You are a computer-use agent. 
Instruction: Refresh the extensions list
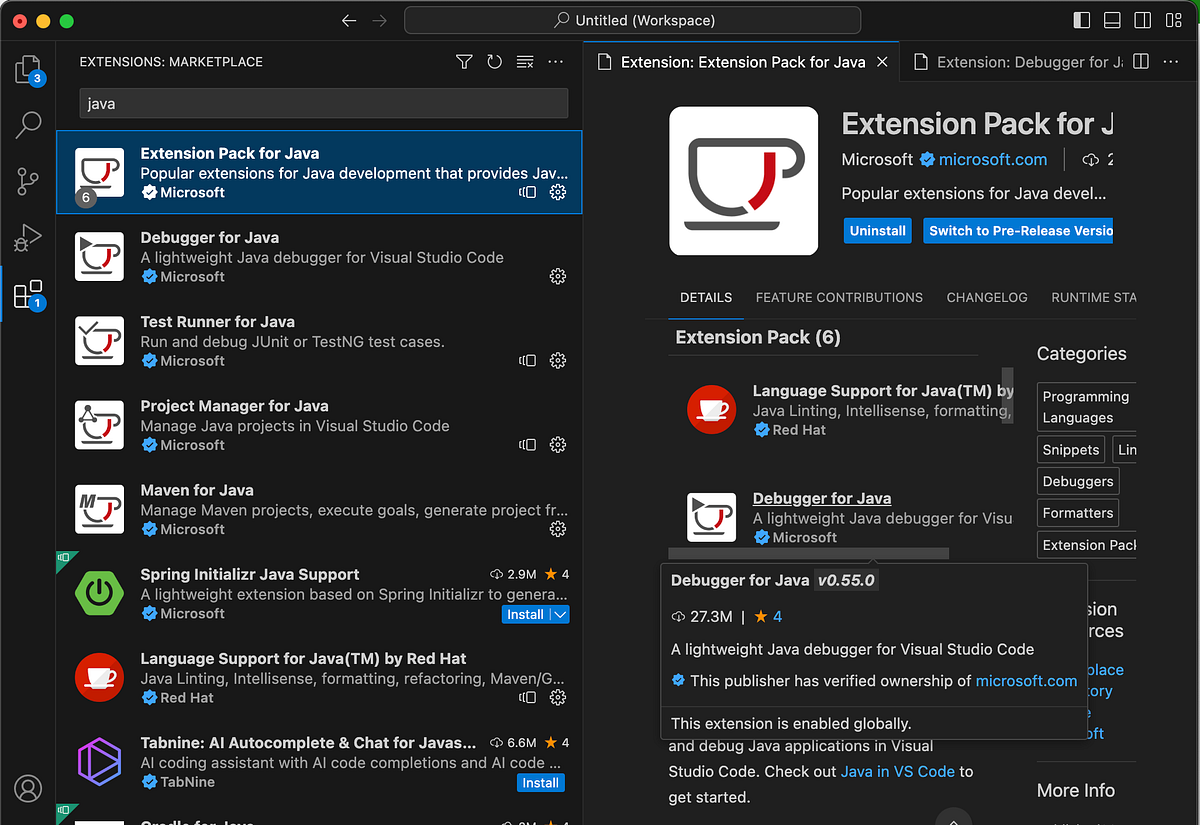[494, 61]
